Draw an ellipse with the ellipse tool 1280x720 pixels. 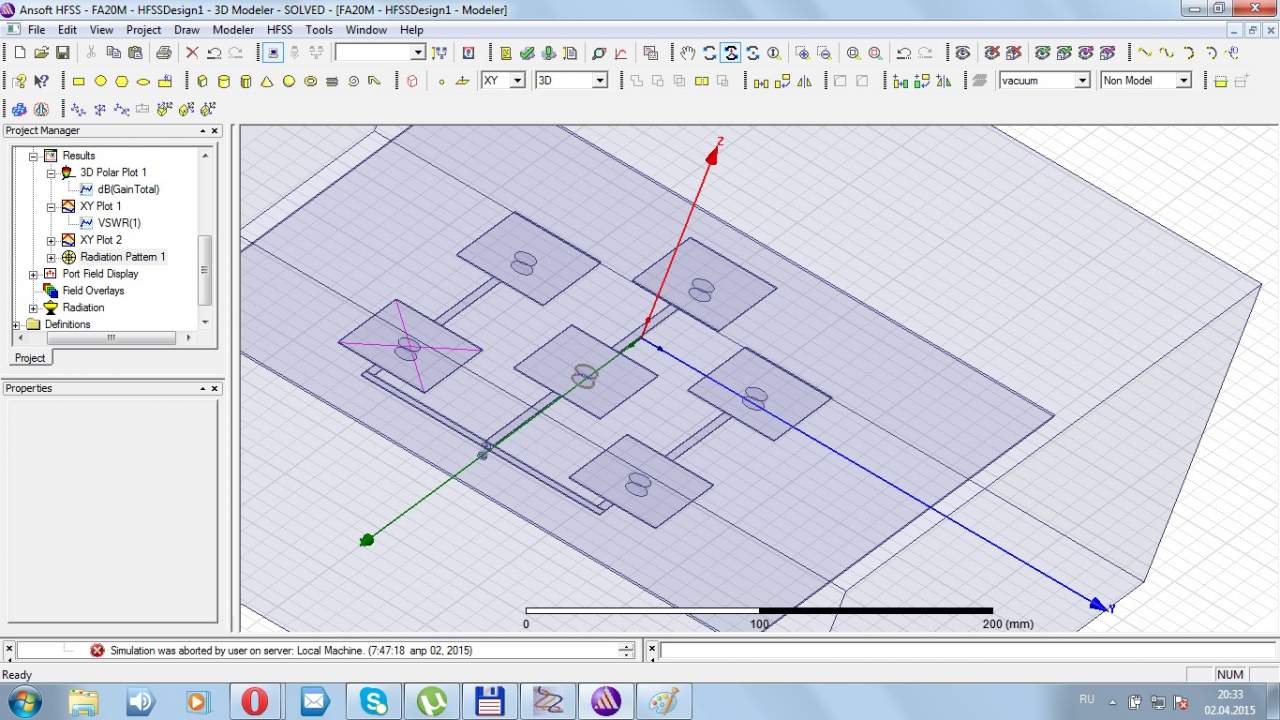pyautogui.click(x=143, y=81)
